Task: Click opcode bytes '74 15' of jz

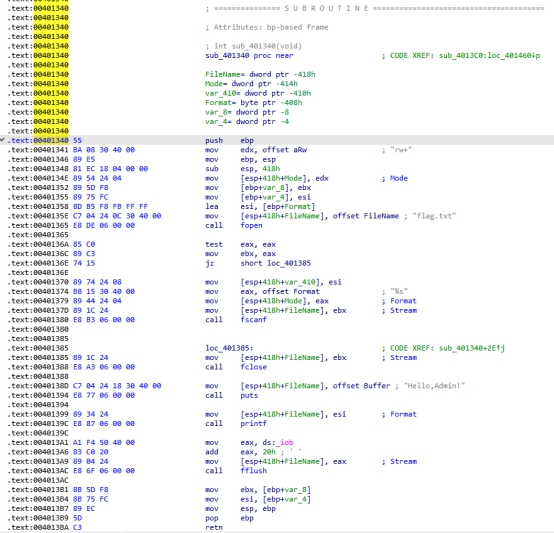Action: point(84,263)
